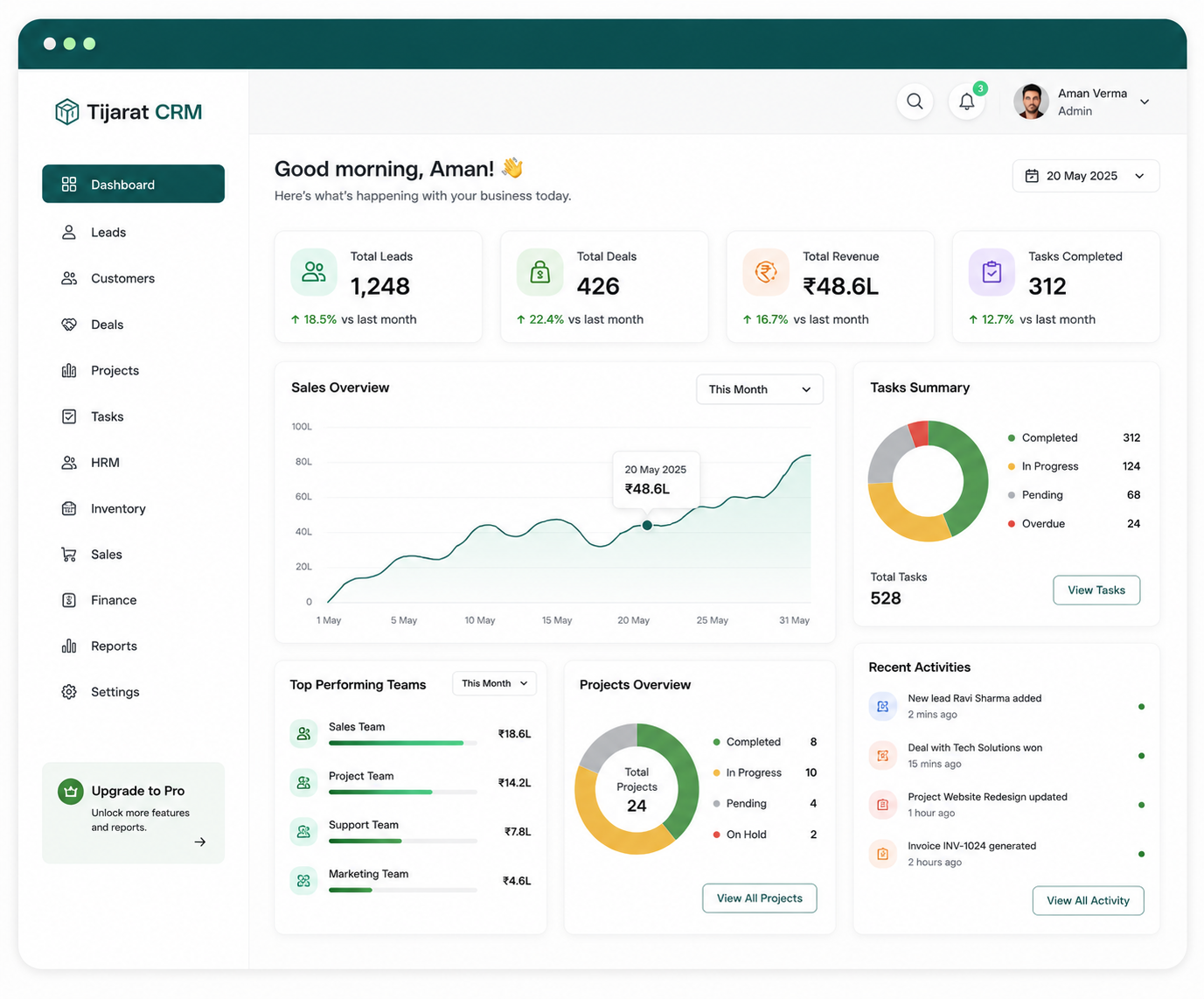Click View All Projects button

[760, 898]
